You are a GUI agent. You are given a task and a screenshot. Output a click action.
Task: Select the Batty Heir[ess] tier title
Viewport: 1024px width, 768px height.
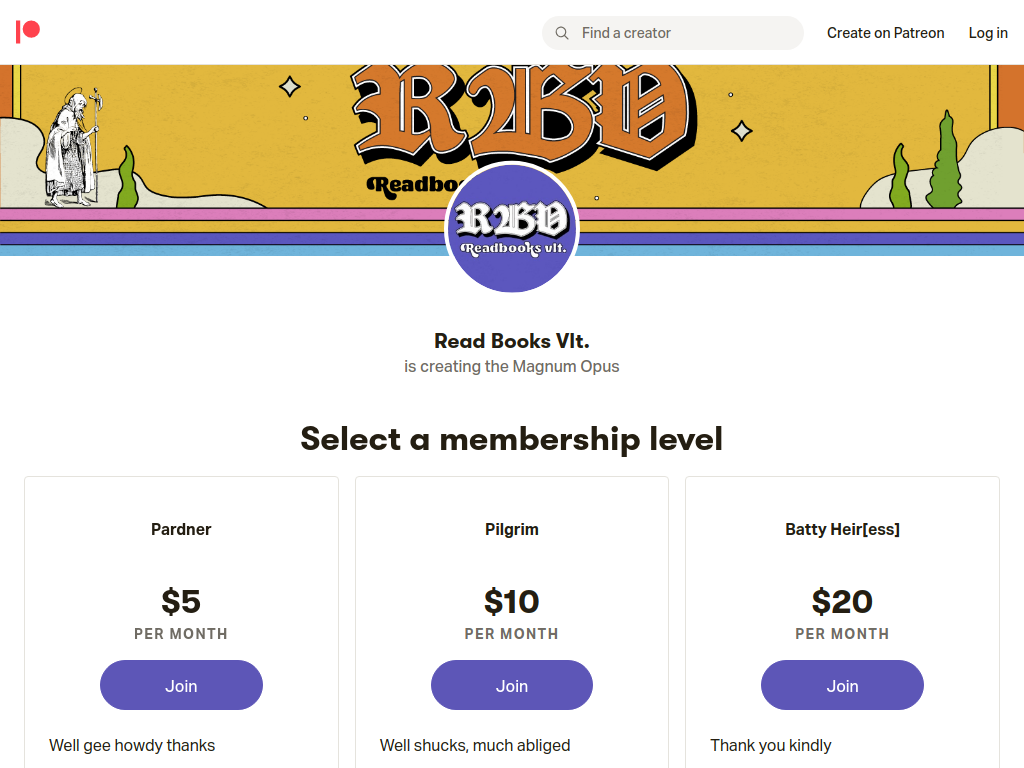[x=842, y=529]
